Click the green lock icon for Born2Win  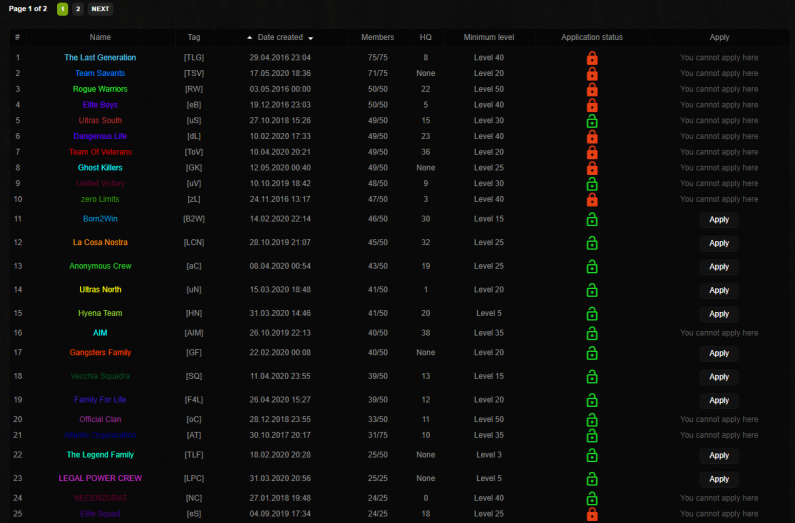pyautogui.click(x=592, y=219)
